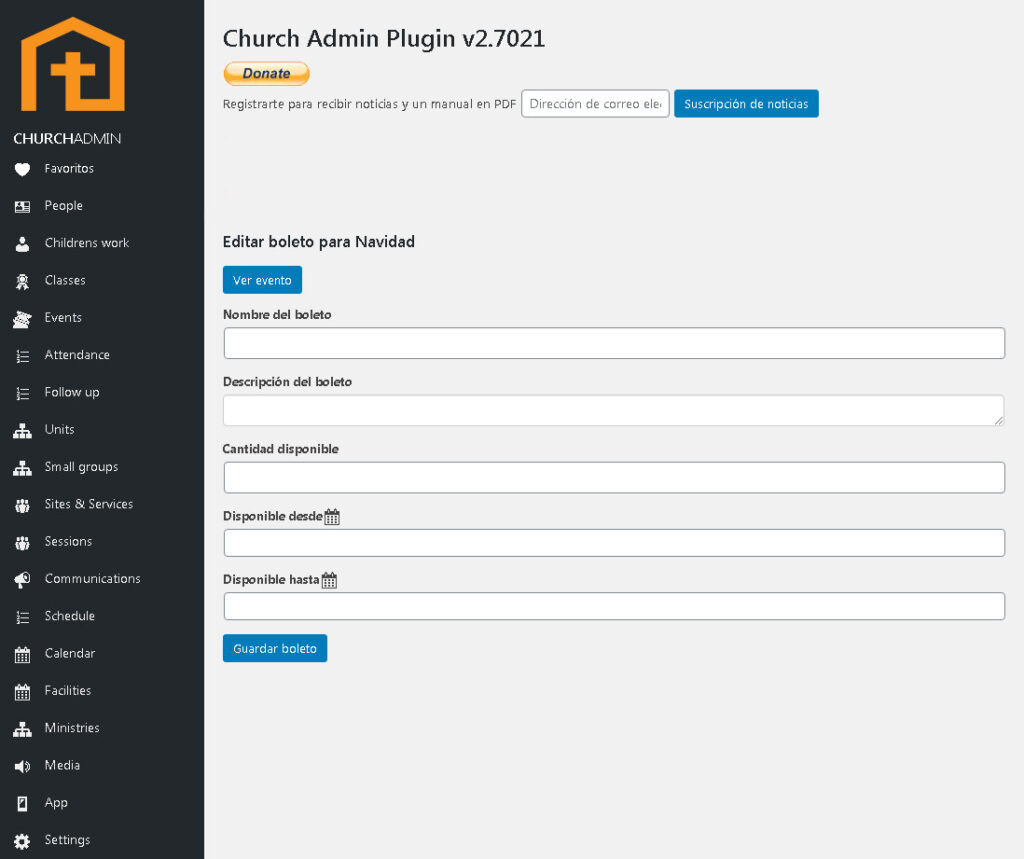Click the Communications megaphone icon
This screenshot has height=859, width=1024.
tap(22, 580)
